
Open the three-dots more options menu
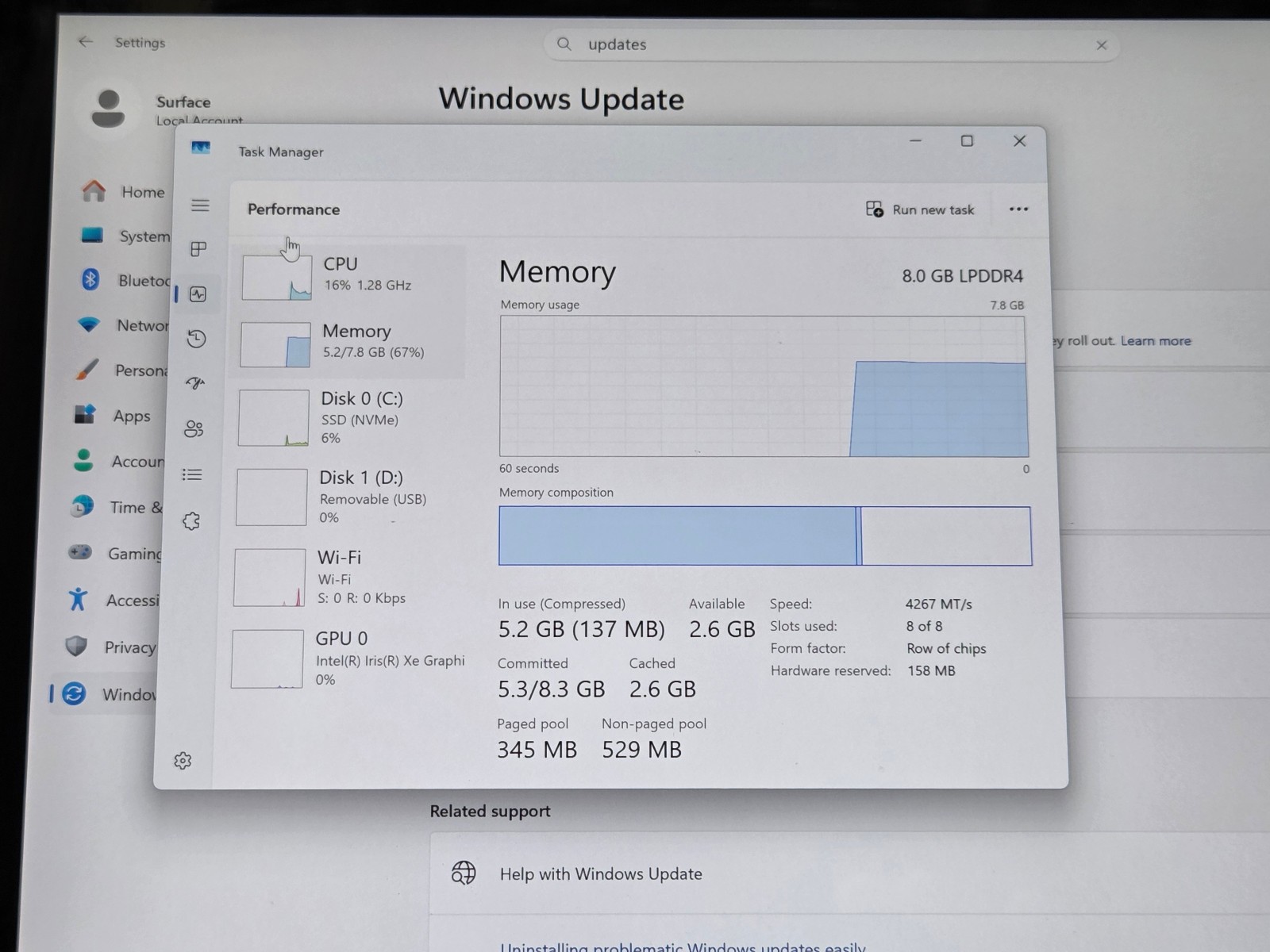[x=1018, y=209]
